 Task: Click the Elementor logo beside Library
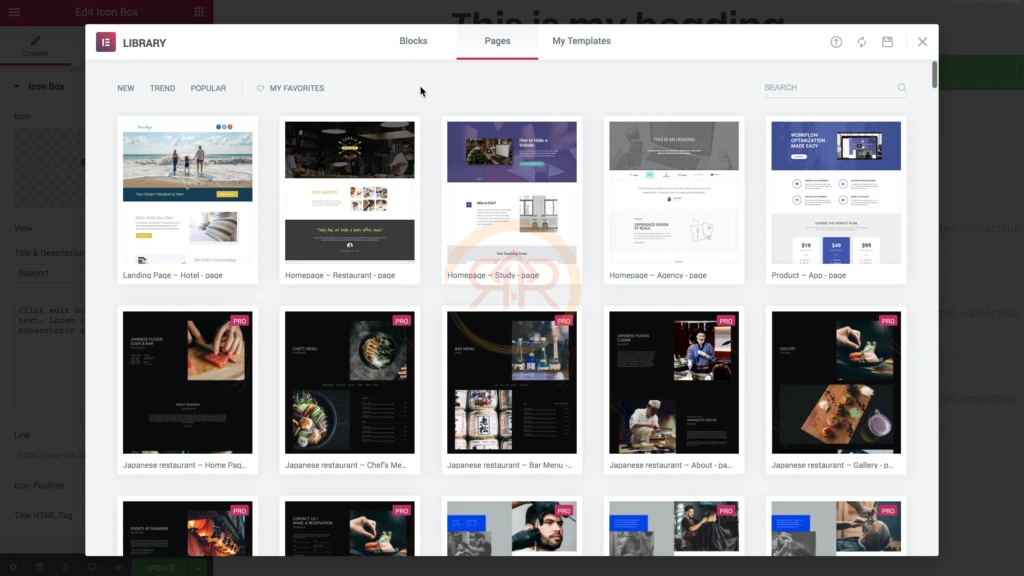coord(106,42)
